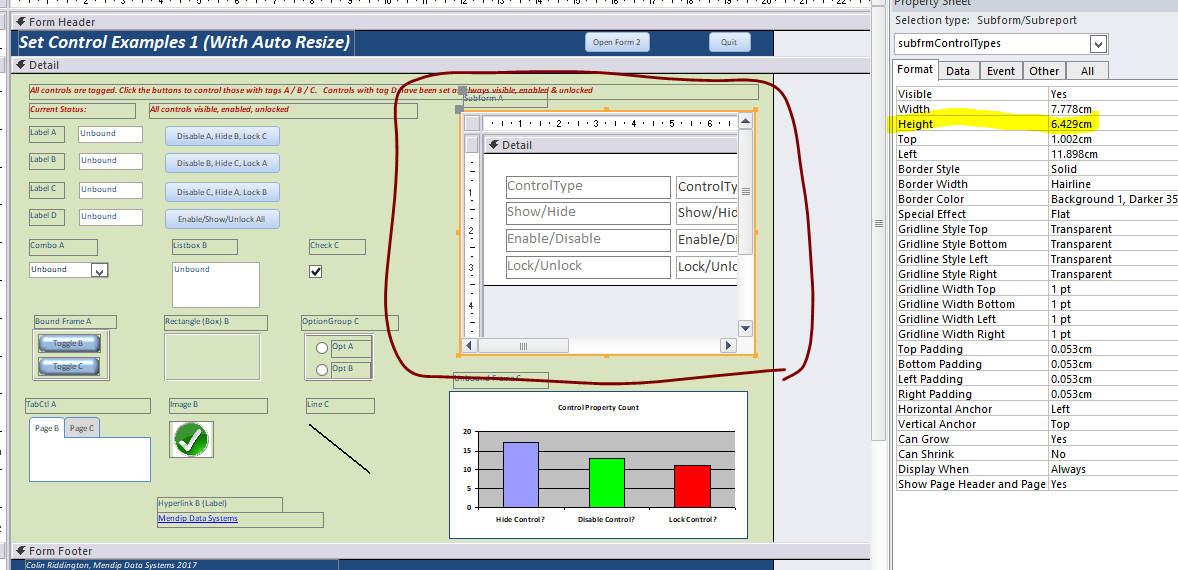
Task: Click the Border Style property value Solid
Action: 1110,169
